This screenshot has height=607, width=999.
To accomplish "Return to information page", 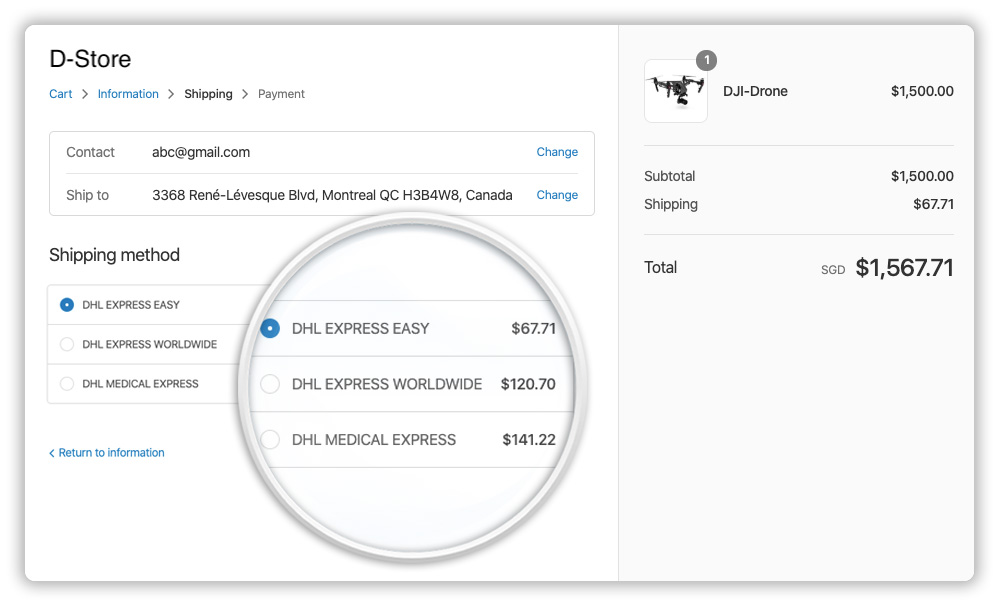I will point(111,453).
